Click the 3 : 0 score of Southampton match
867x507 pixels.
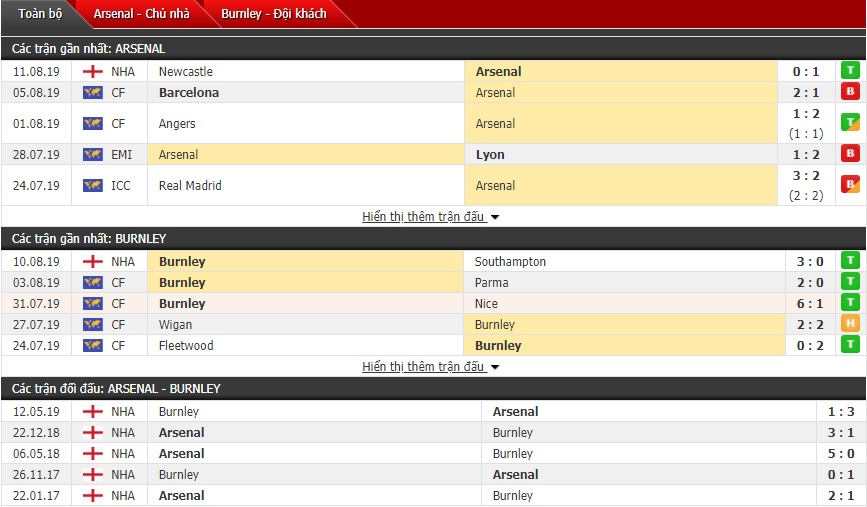[x=810, y=262]
